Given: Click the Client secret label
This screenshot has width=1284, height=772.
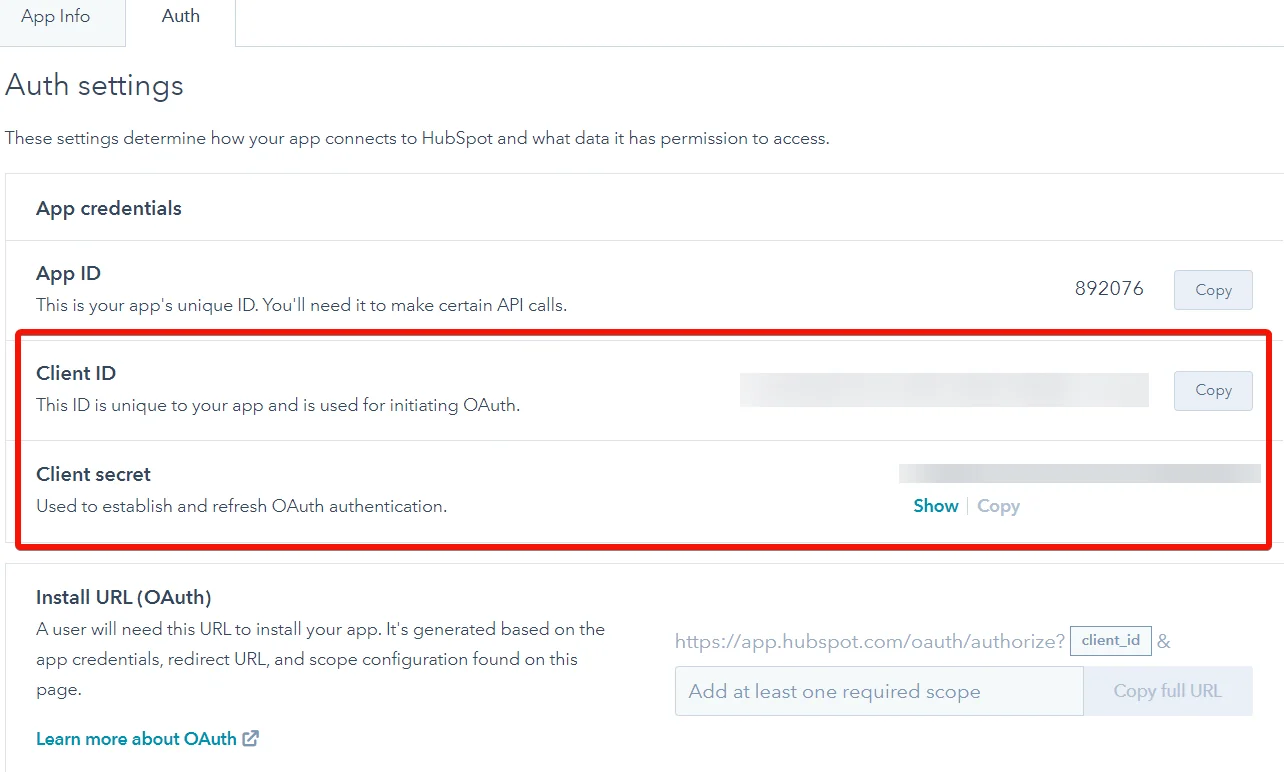Looking at the screenshot, I should [x=93, y=474].
